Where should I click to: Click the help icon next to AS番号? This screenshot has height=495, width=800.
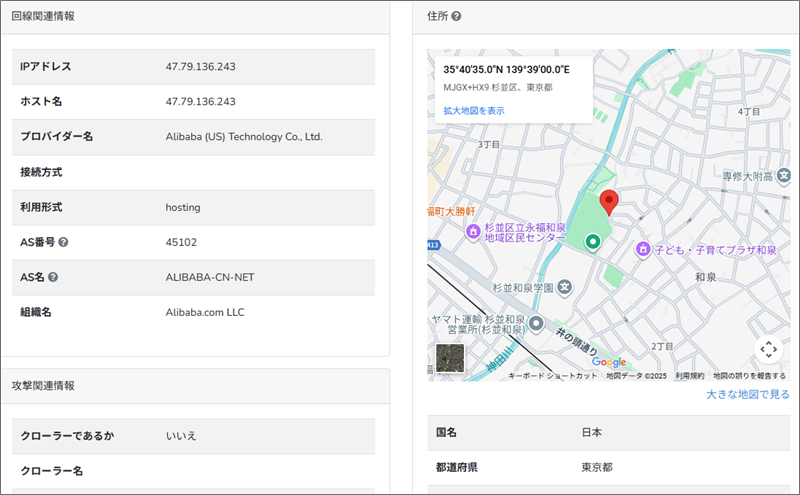pos(63,242)
